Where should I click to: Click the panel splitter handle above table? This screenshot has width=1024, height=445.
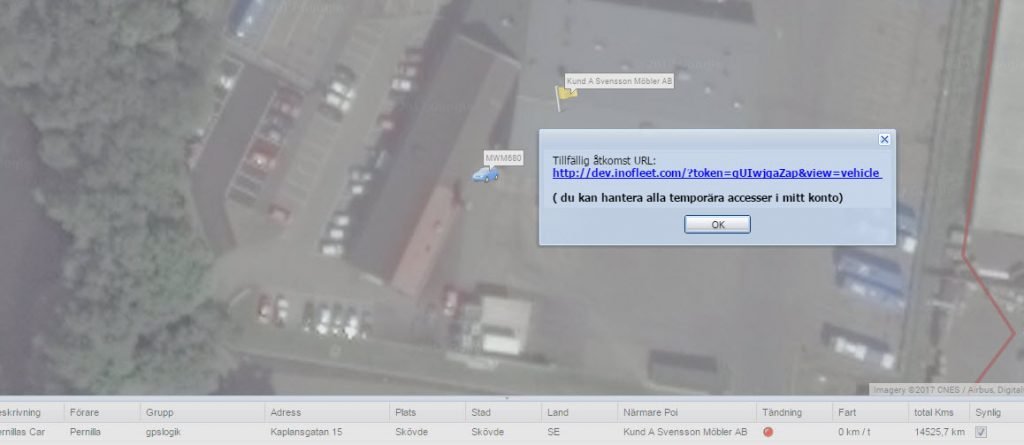(x=507, y=397)
